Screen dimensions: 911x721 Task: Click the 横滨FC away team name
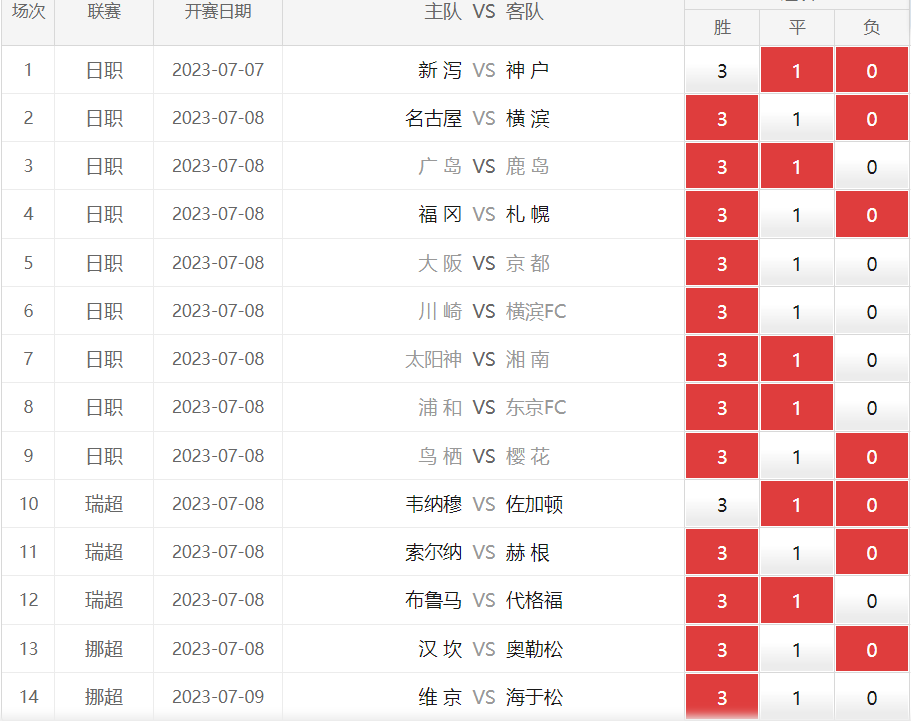pyautogui.click(x=536, y=312)
